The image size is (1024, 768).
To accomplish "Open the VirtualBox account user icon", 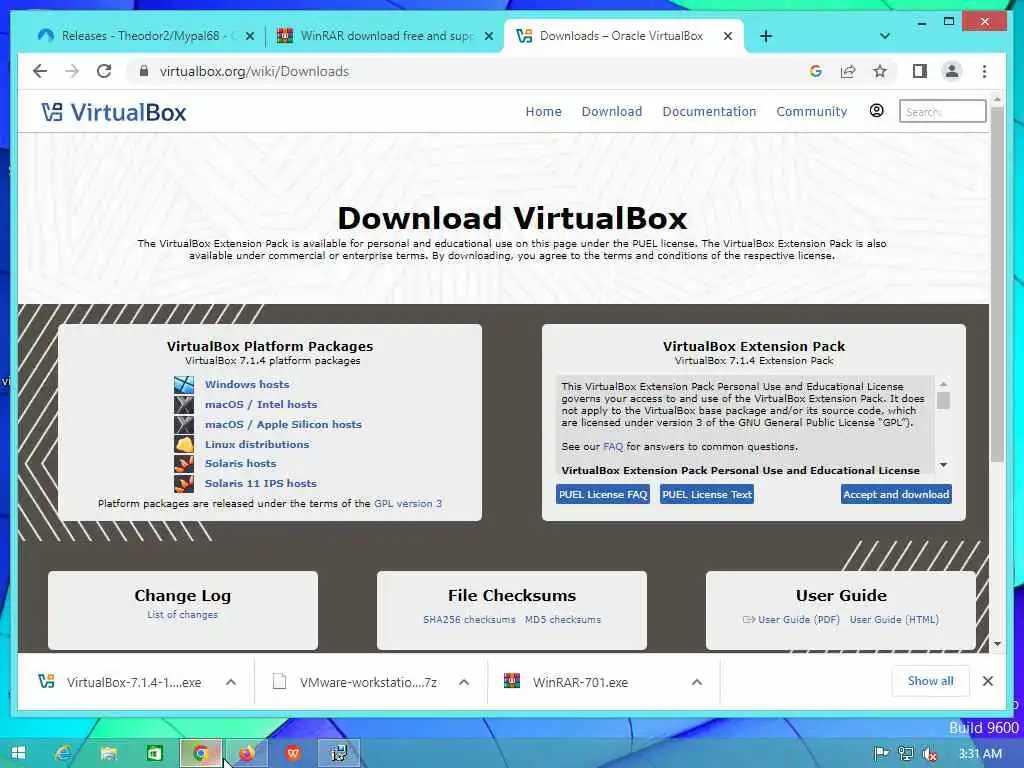I will click(x=876, y=111).
